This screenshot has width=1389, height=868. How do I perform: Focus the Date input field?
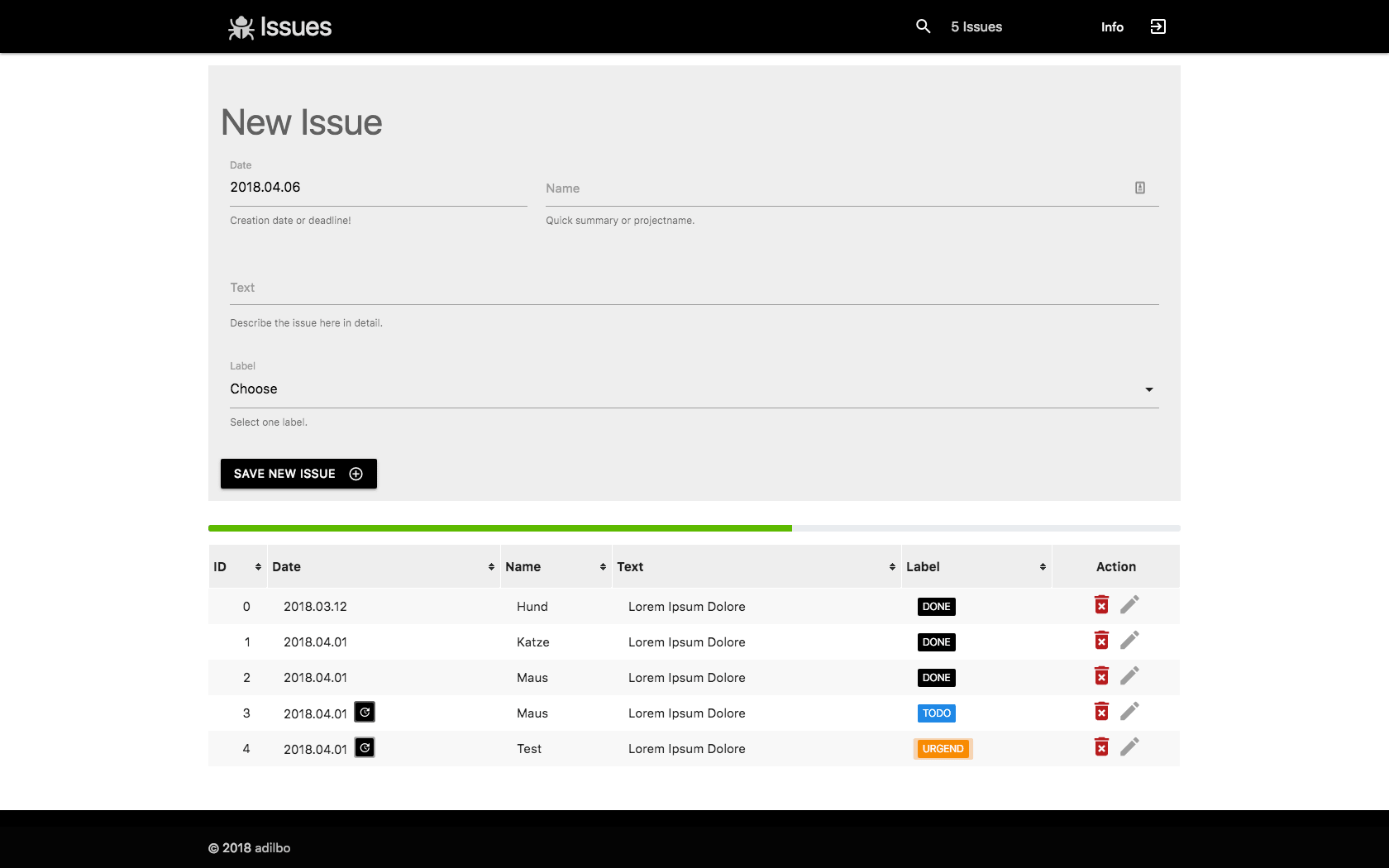(379, 188)
